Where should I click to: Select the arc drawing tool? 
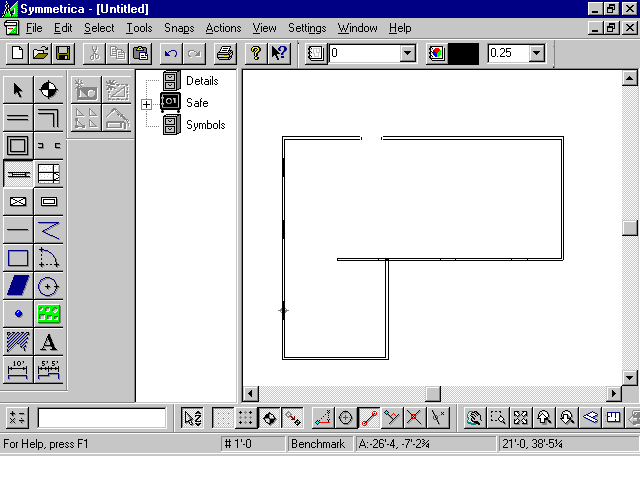[x=48, y=258]
